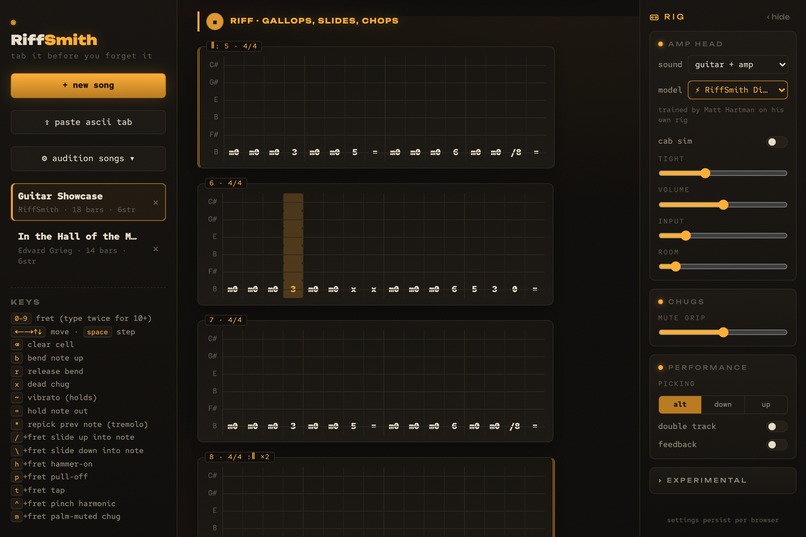Remove the Guitar Showcase song
The image size is (806, 537).
tap(156, 202)
